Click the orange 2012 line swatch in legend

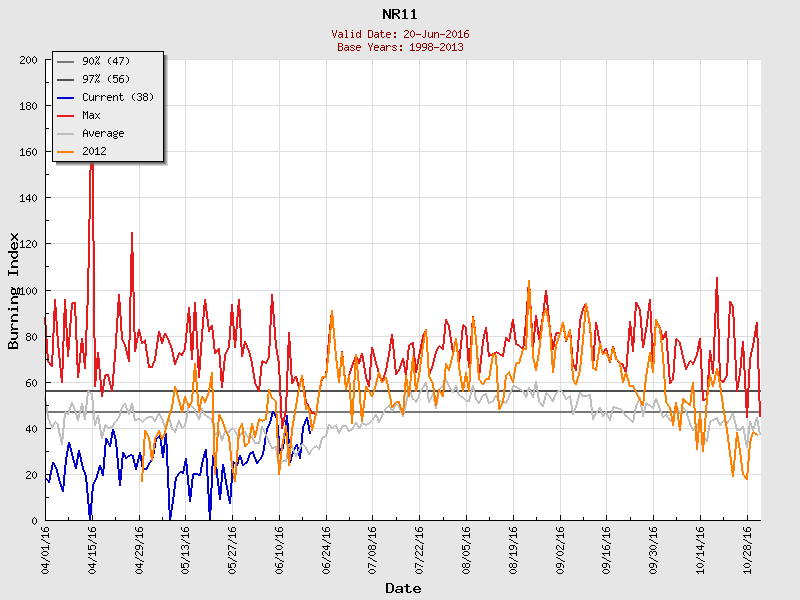tap(67, 151)
